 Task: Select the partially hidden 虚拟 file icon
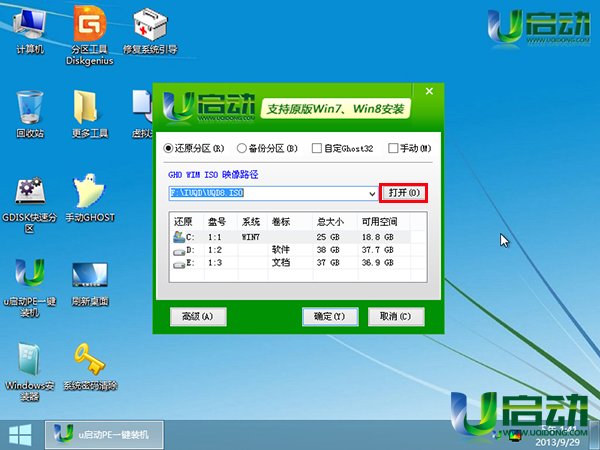[142, 114]
